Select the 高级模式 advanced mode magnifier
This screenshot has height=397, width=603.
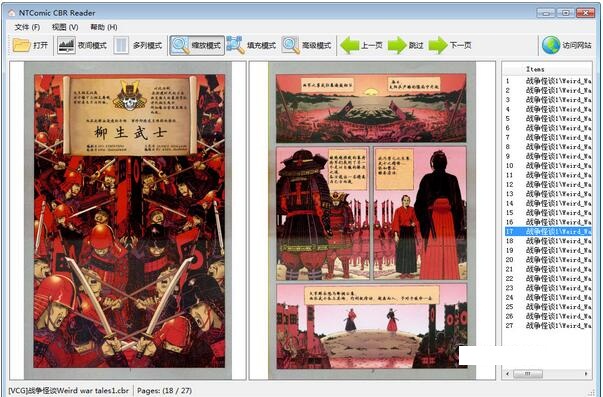290,45
